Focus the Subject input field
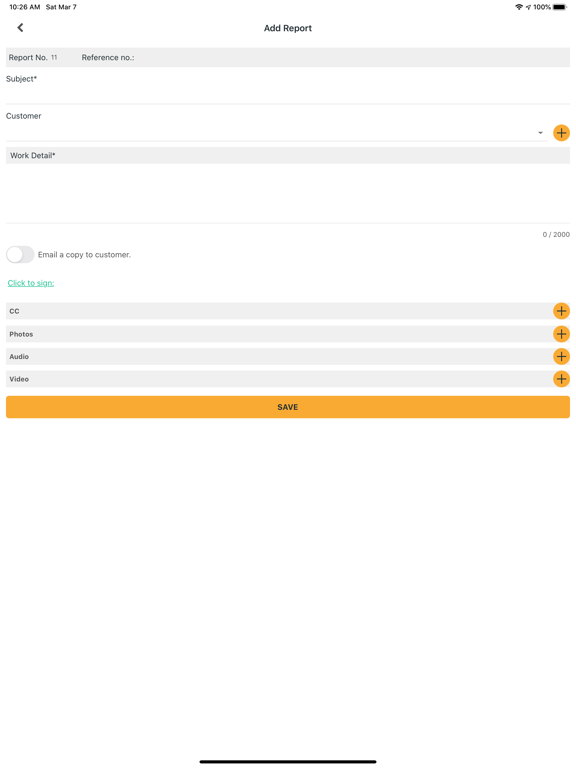Viewport: 576px width, 768px height. click(x=288, y=94)
